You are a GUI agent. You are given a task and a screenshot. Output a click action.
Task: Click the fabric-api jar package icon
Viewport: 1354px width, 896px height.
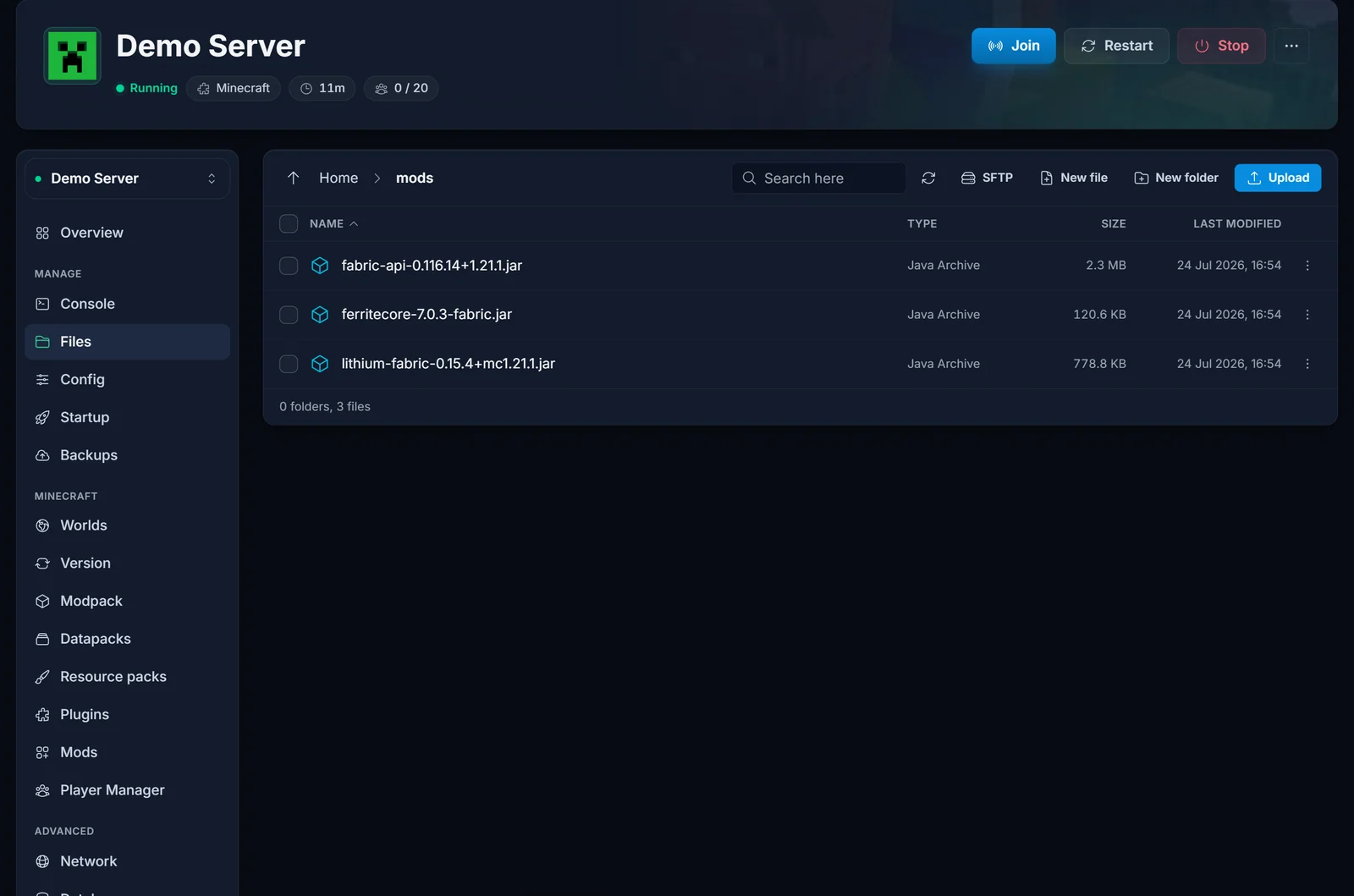(x=320, y=266)
